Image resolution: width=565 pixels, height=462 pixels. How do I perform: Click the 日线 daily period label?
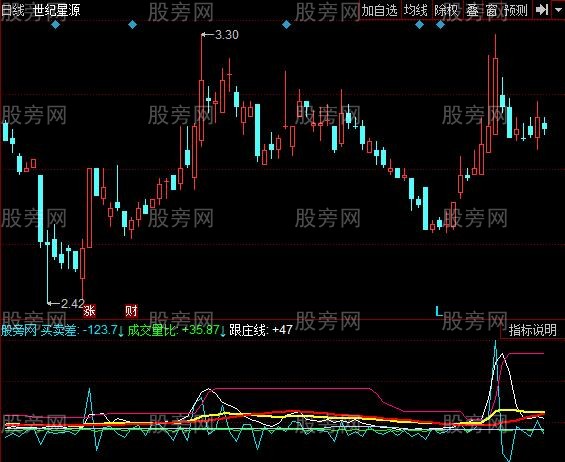tap(12, 10)
